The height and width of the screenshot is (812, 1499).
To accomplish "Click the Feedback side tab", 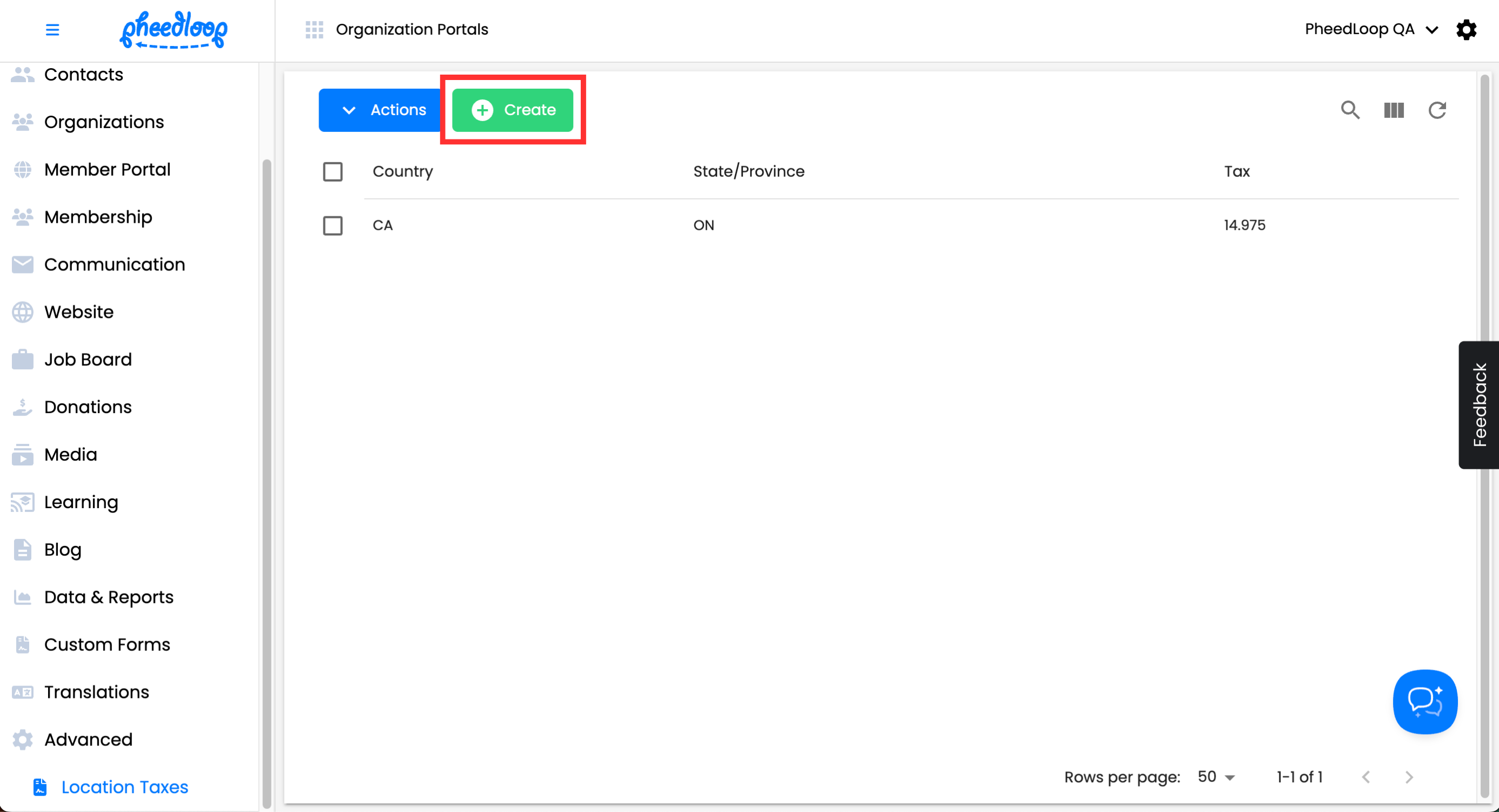I will 1478,405.
